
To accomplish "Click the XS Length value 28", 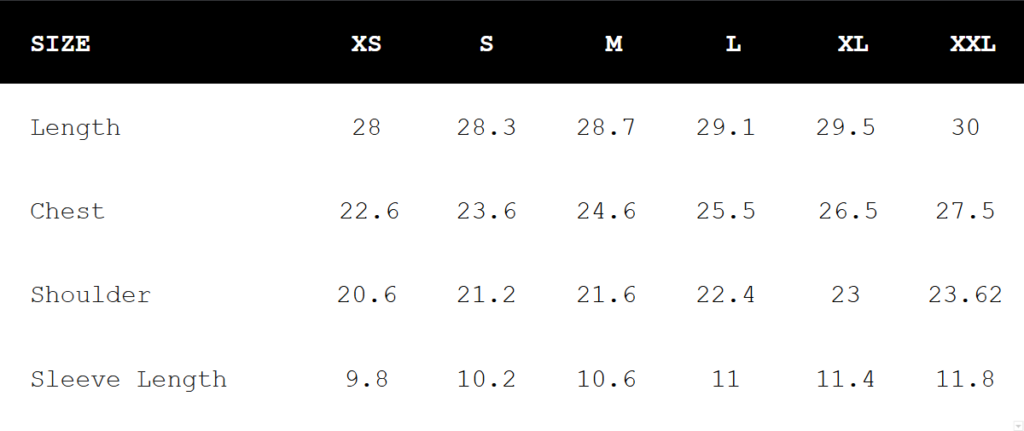I will (366, 128).
